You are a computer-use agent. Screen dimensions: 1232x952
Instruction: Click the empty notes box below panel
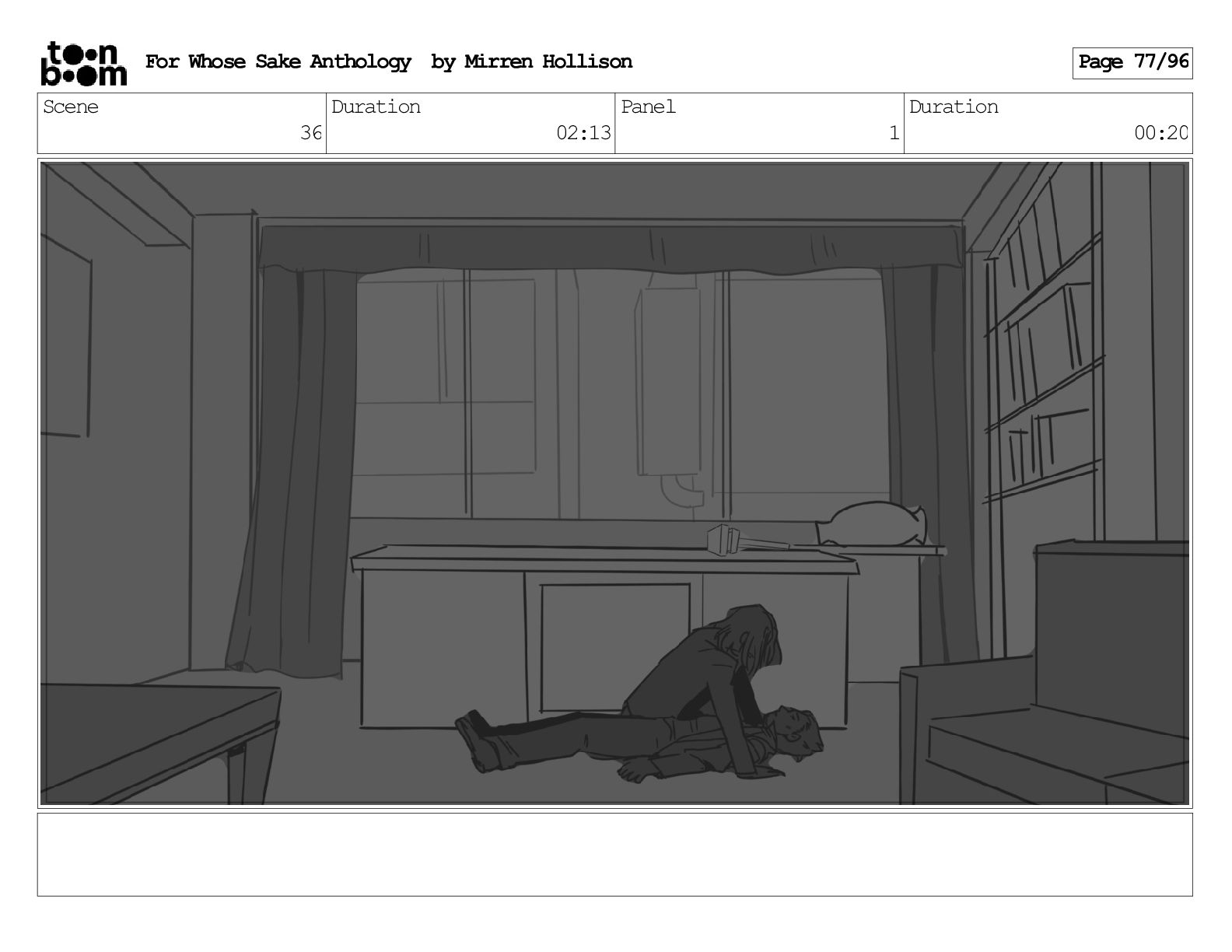614,855
